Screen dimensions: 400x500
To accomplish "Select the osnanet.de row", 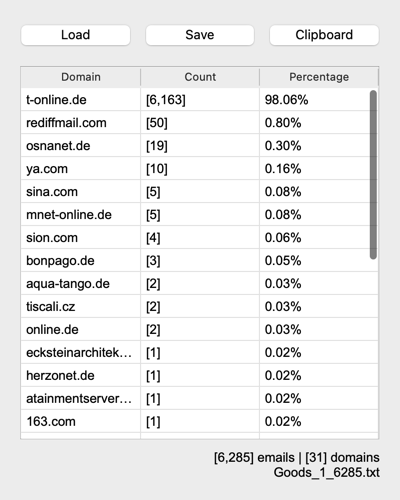I will pos(199,146).
